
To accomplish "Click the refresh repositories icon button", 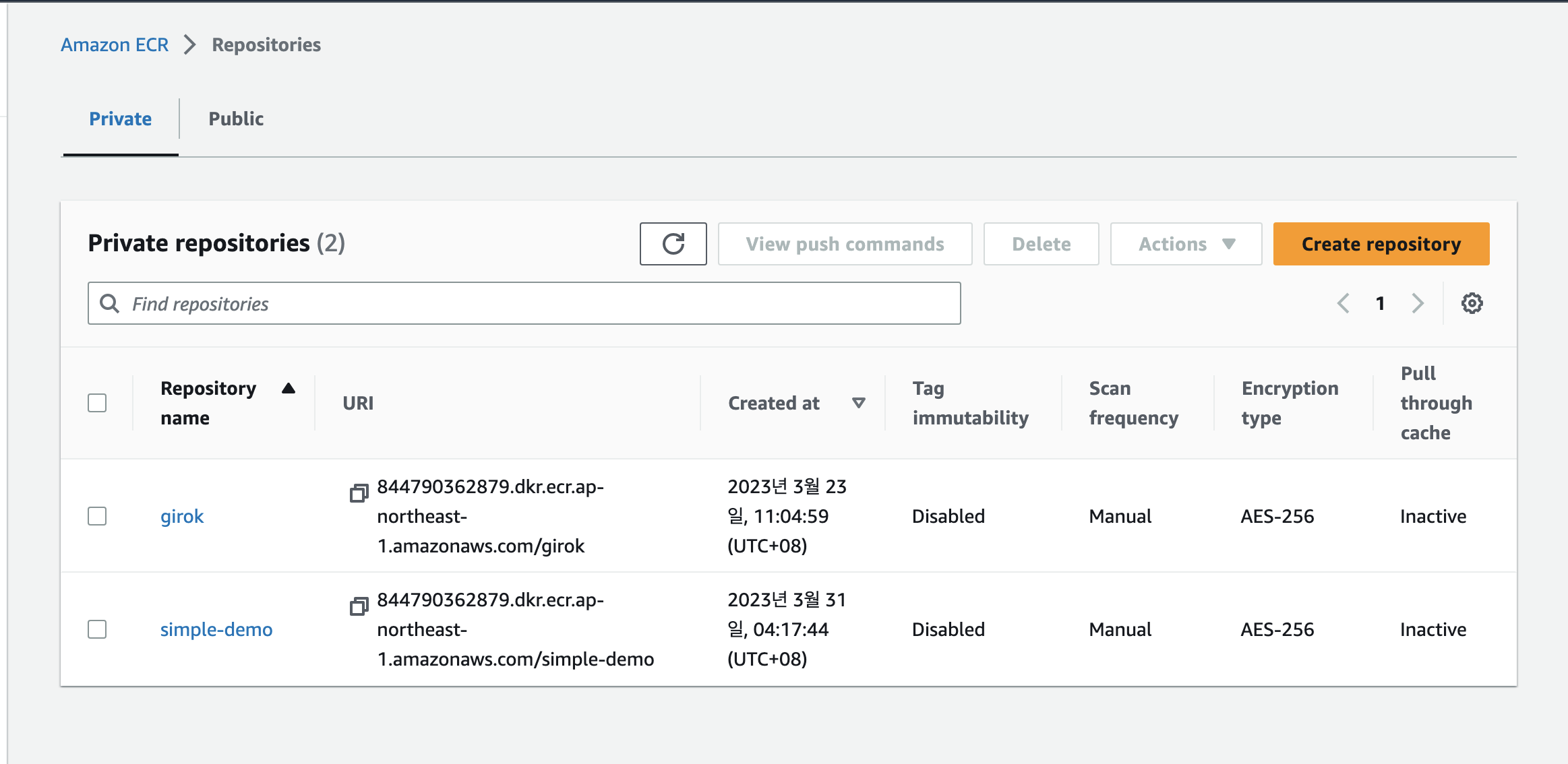I will pyautogui.click(x=673, y=244).
